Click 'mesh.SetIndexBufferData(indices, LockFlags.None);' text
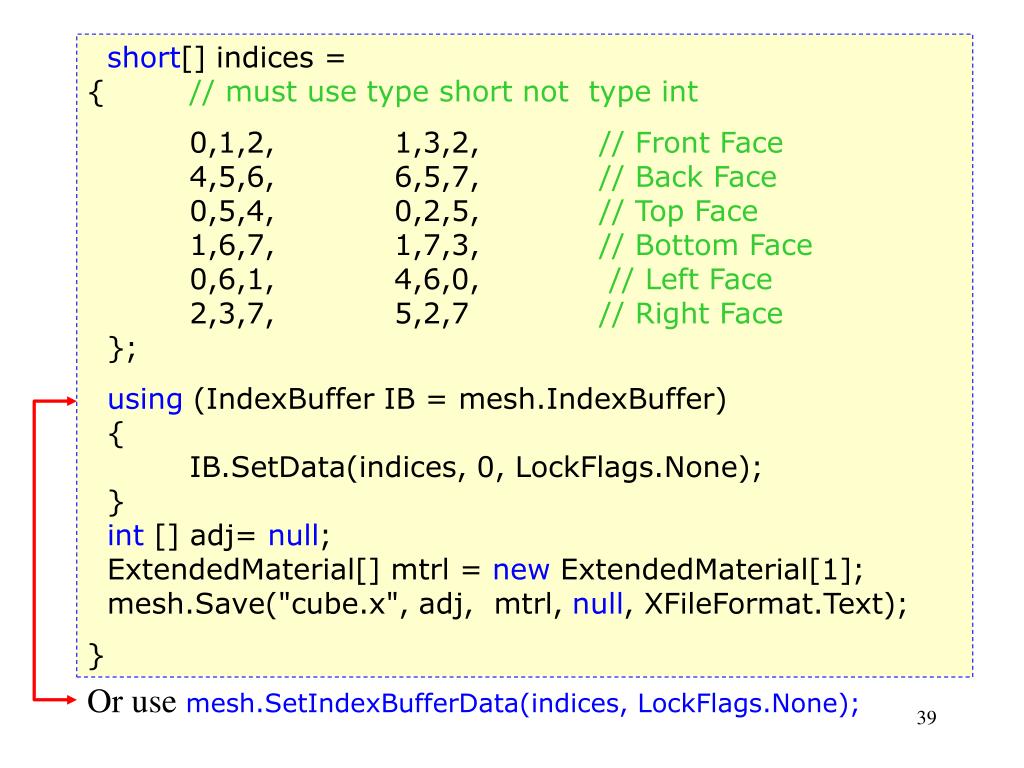This screenshot has height=768, width=1024. [522, 703]
